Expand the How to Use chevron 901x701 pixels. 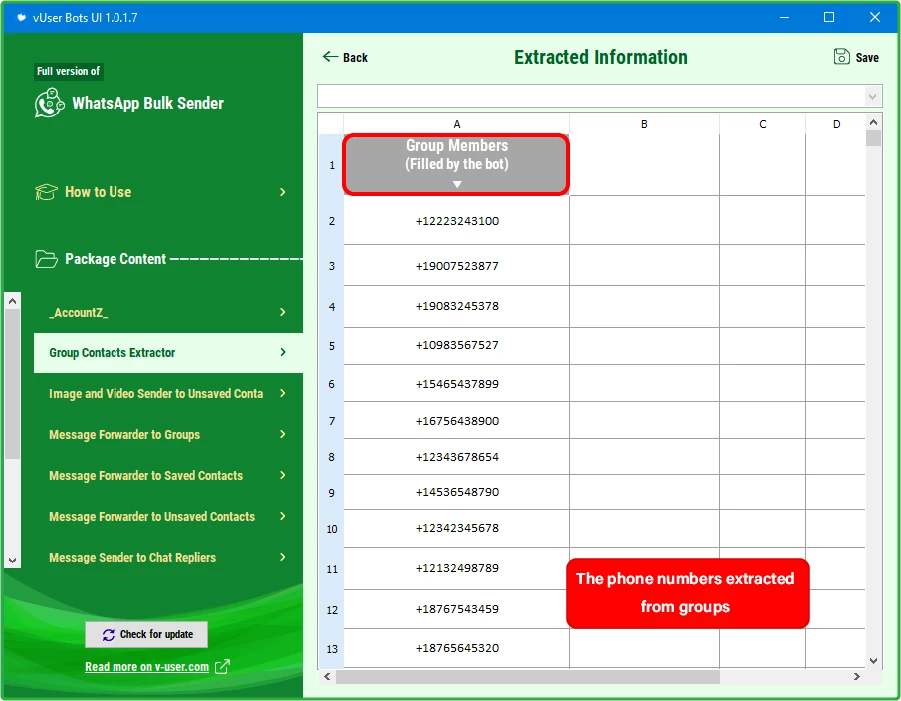(282, 192)
